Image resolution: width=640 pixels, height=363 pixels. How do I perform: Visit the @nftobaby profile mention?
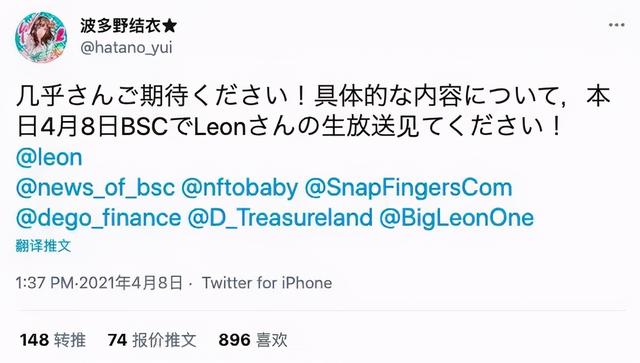pos(239,188)
